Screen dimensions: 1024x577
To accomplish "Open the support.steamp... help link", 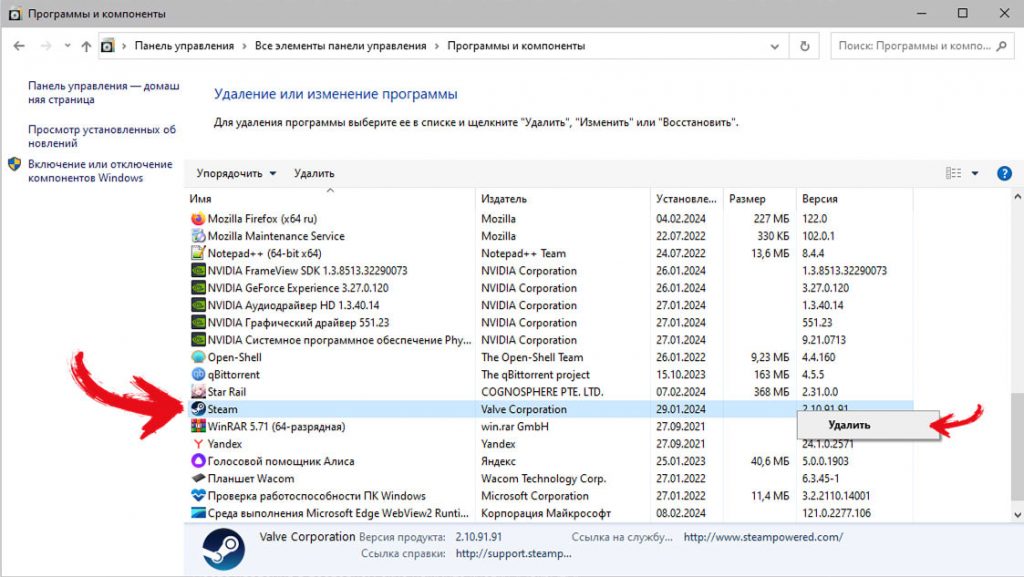I will [513, 554].
